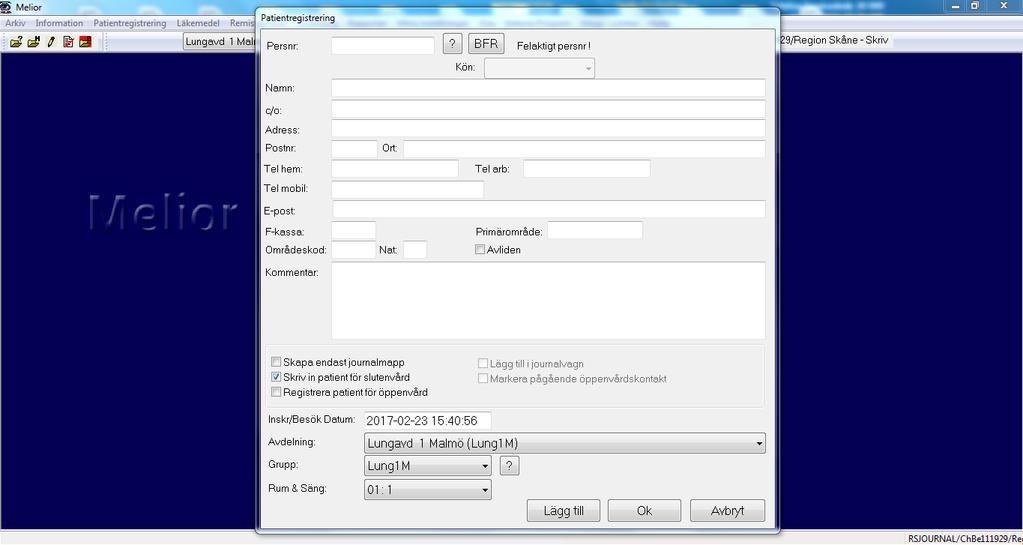
Task: Click into the Ort field
Action: [x=584, y=149]
